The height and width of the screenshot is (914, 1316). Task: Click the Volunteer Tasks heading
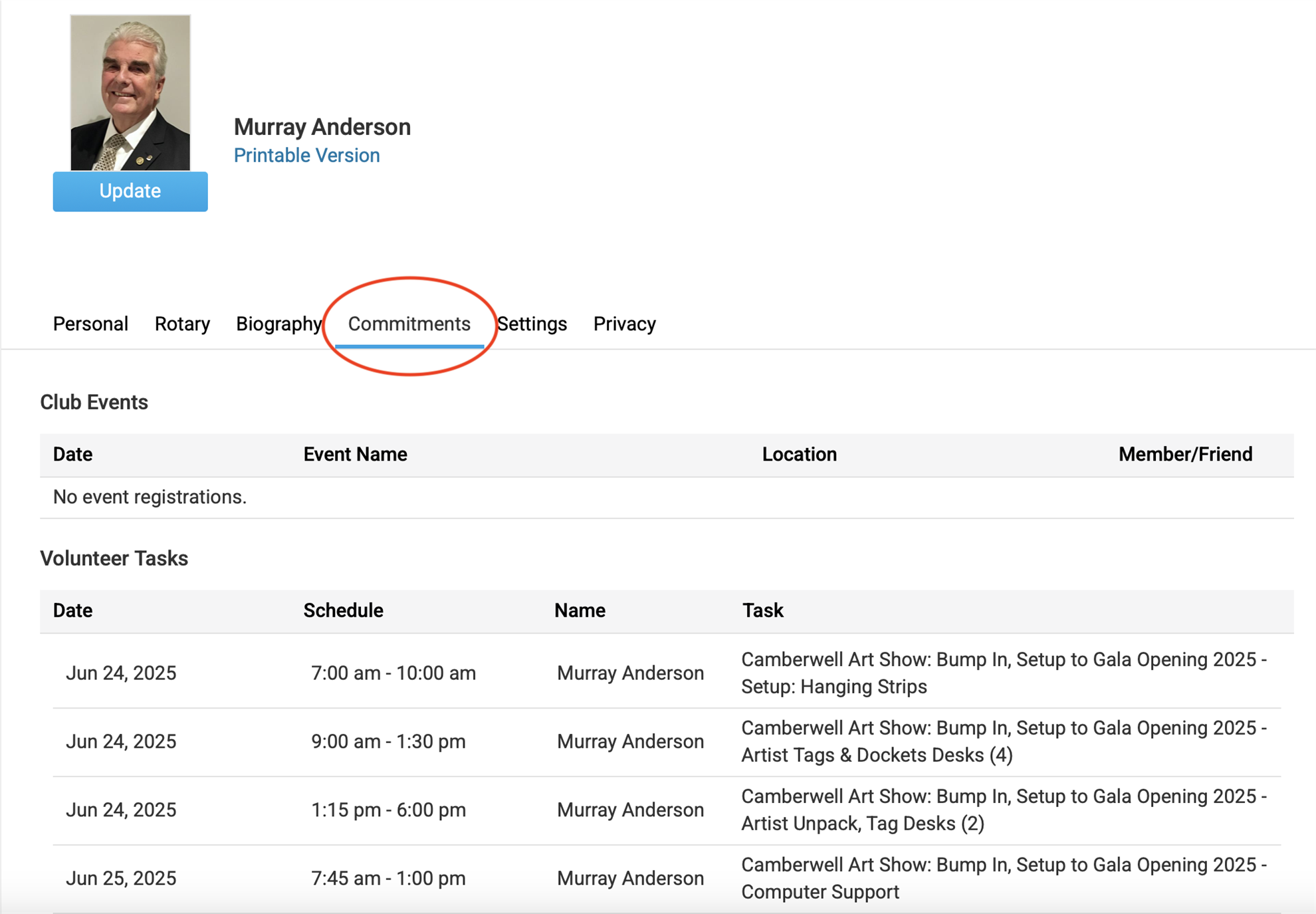pos(114,558)
